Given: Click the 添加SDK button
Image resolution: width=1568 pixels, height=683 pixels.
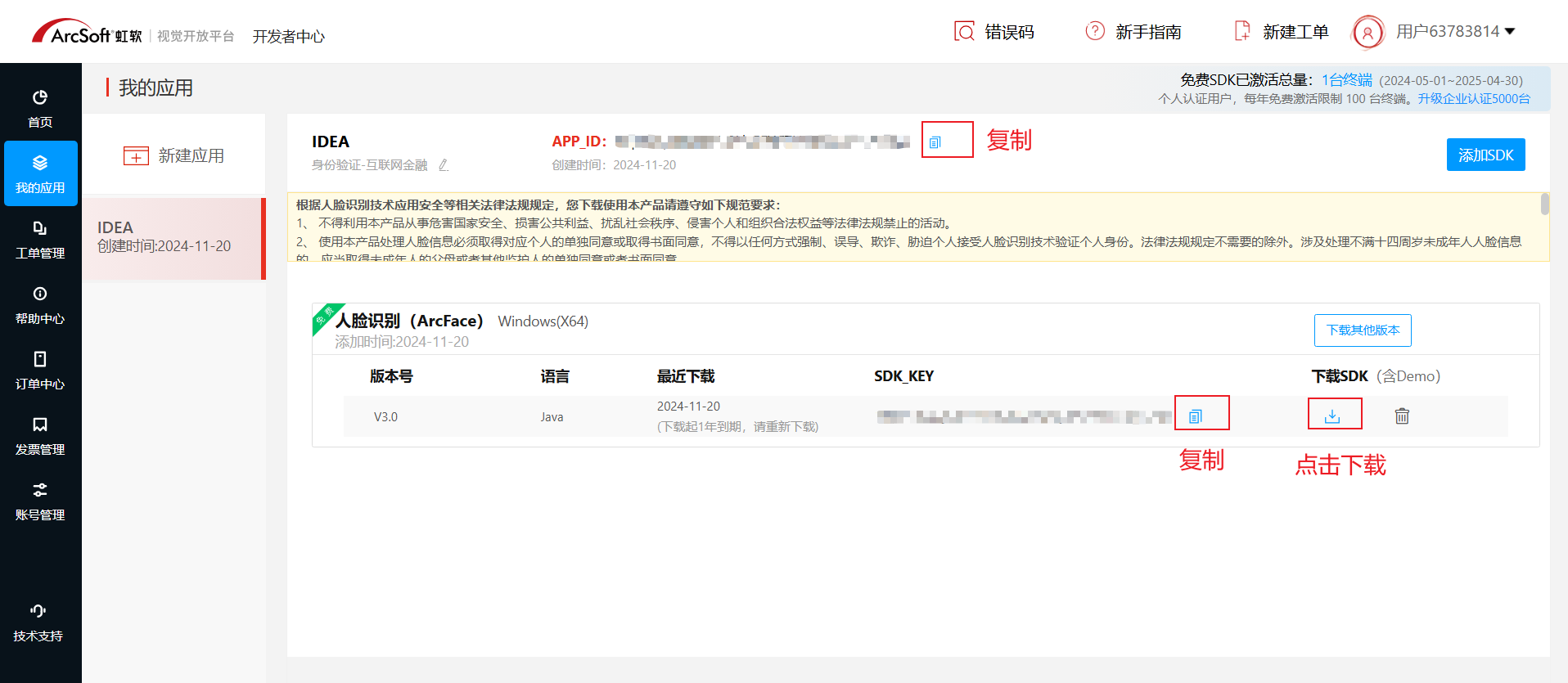Looking at the screenshot, I should click(x=1485, y=155).
